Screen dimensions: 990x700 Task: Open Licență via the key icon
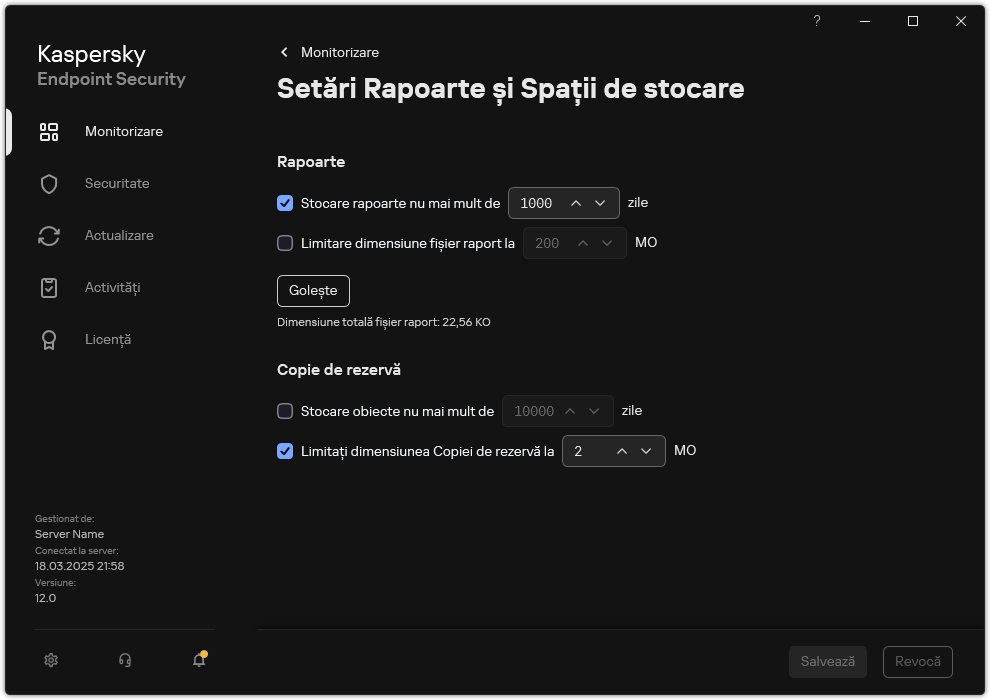click(49, 339)
